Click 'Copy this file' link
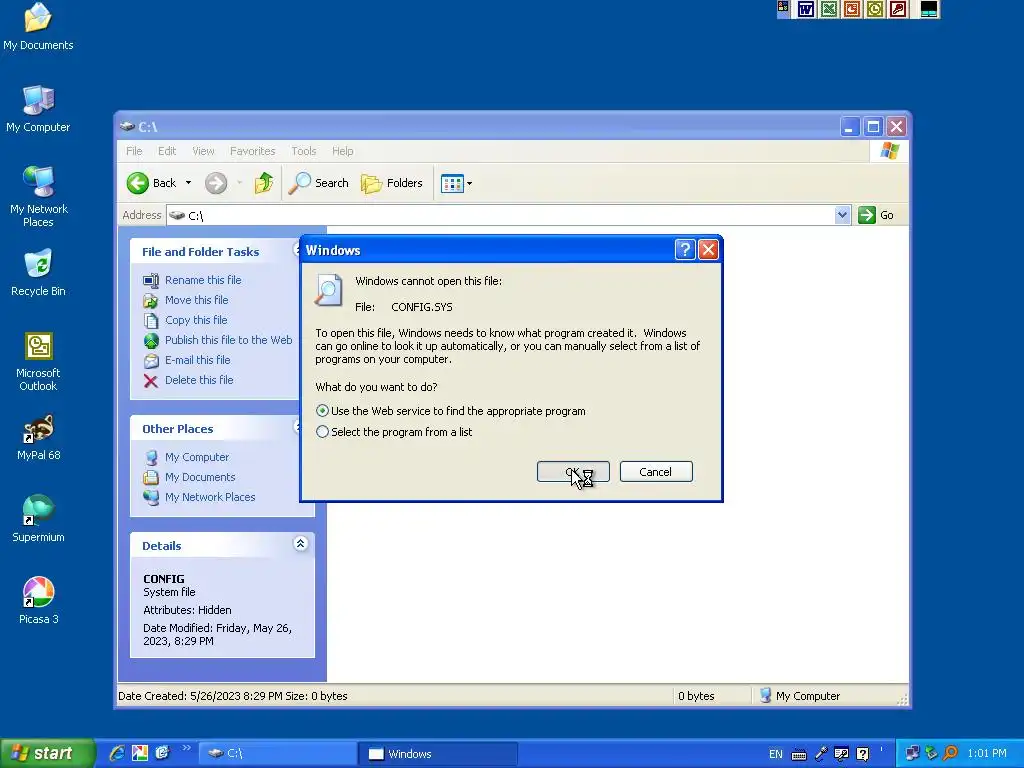This screenshot has width=1024, height=768. click(x=196, y=320)
